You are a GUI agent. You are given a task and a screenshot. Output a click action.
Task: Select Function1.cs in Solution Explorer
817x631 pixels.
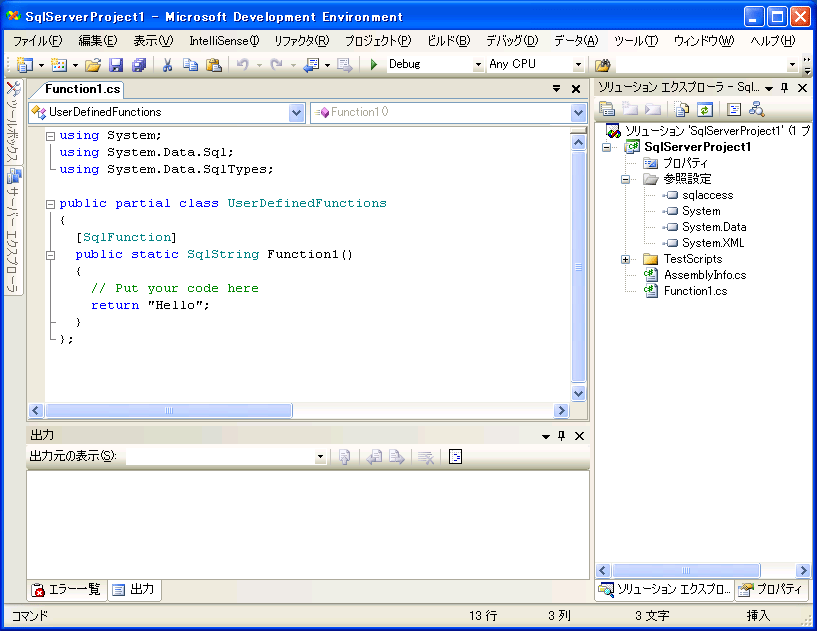coord(696,291)
